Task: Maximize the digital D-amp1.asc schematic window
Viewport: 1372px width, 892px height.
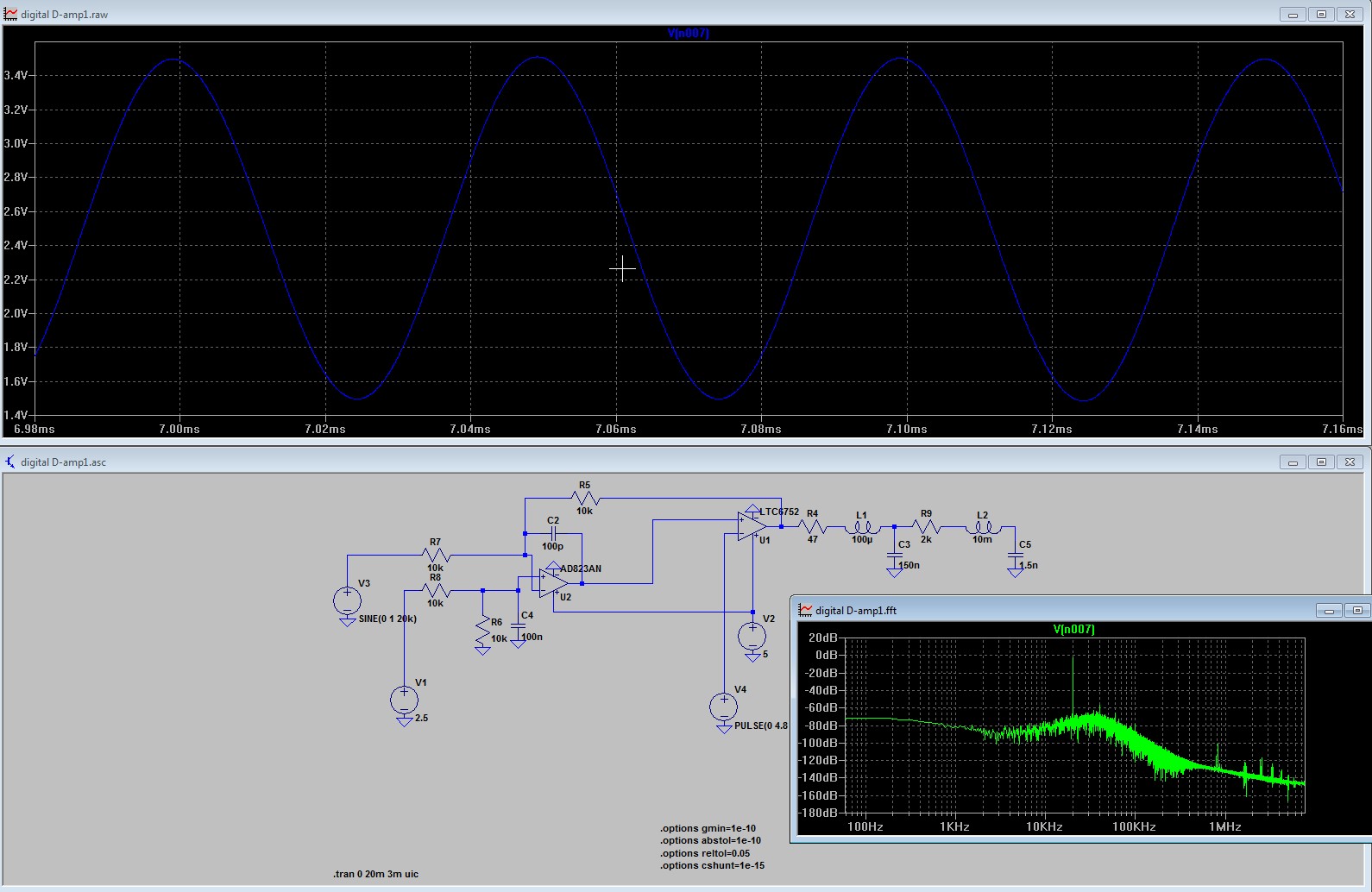Action: [1321, 462]
